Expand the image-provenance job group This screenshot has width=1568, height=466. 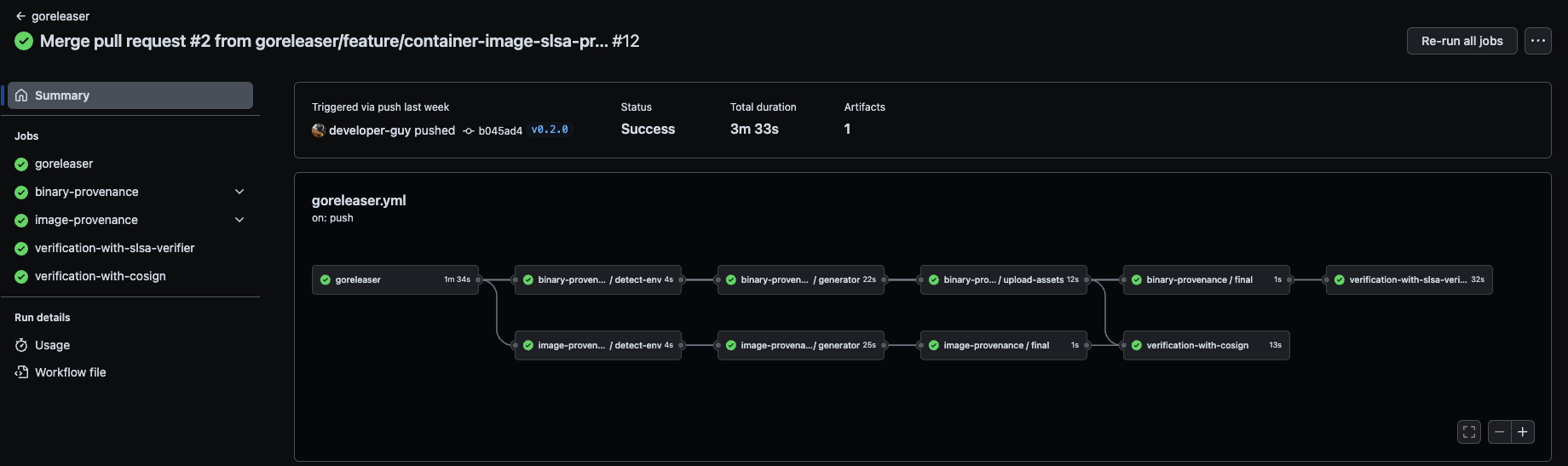tap(239, 220)
